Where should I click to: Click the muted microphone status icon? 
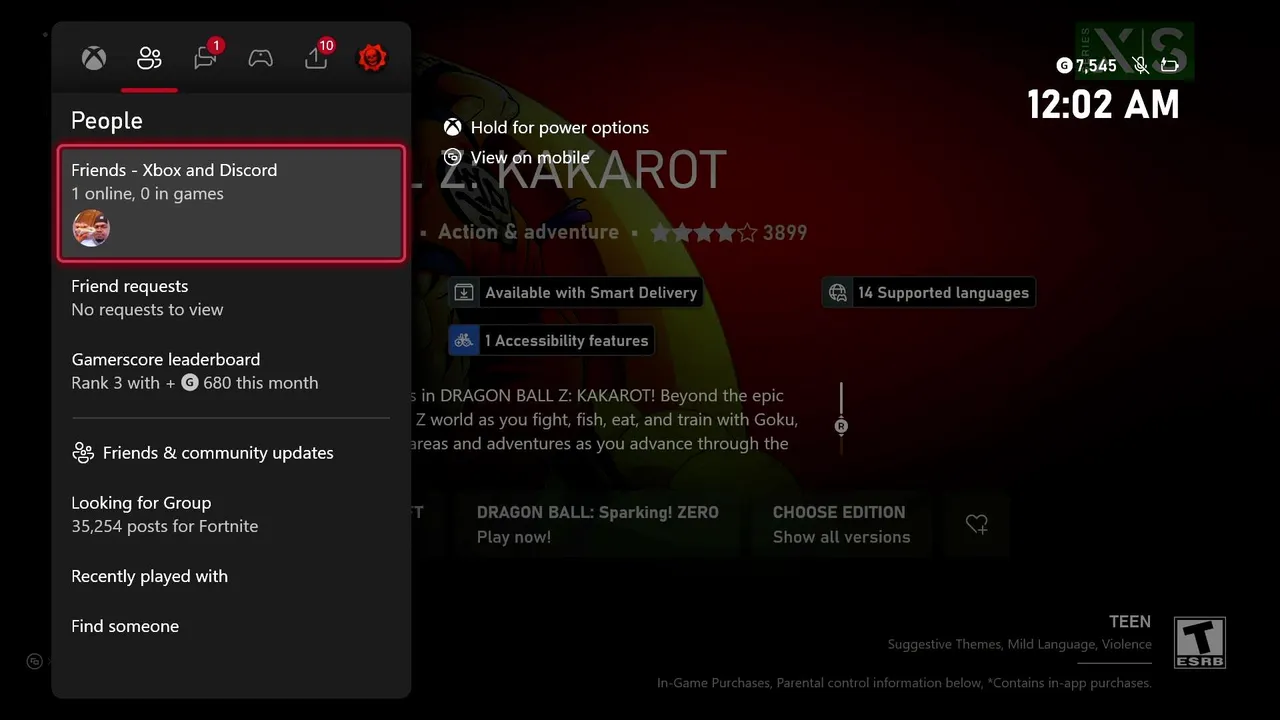click(x=1140, y=66)
